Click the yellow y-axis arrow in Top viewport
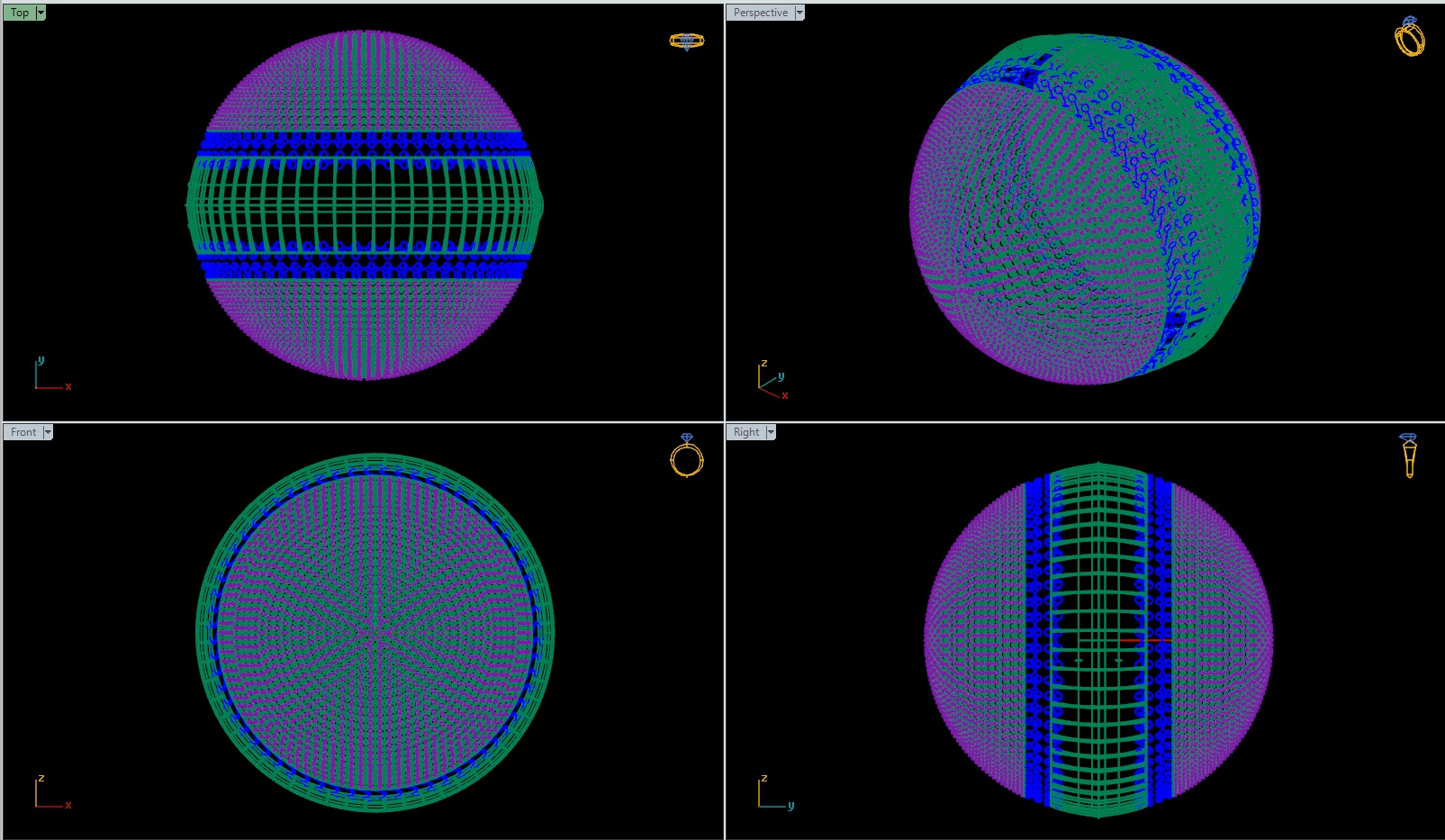Screen dimensions: 1445x840 tap(41, 360)
